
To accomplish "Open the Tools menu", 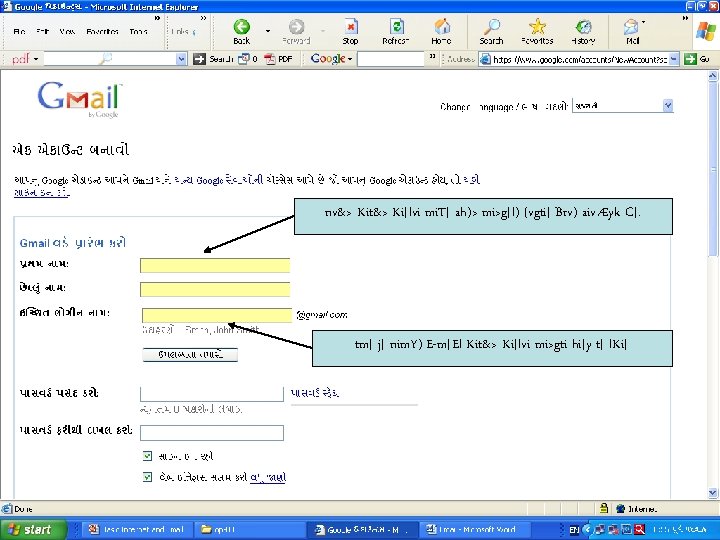I will pos(138,31).
